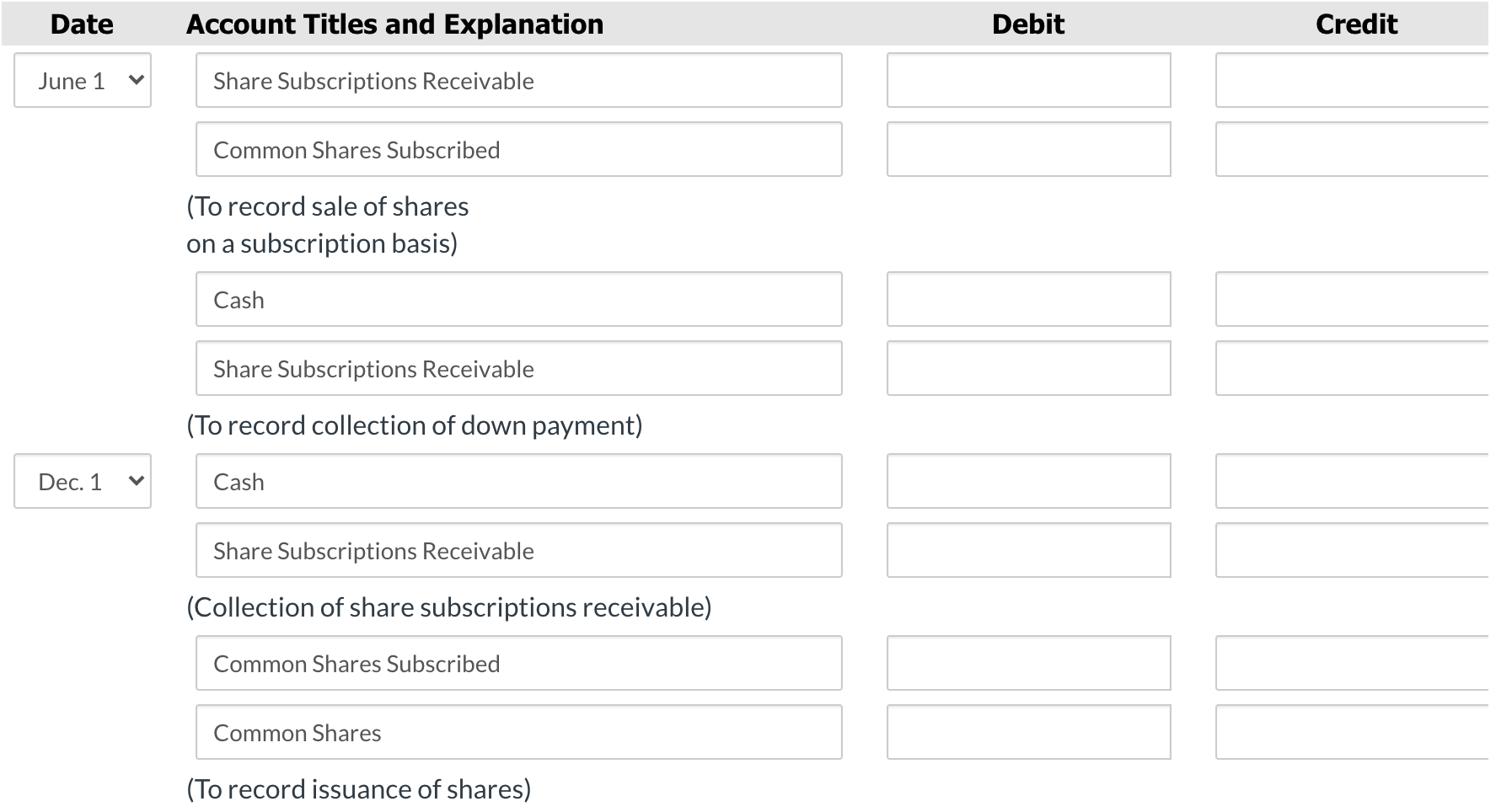
Task: Select the first Cash account title field
Action: 518,299
